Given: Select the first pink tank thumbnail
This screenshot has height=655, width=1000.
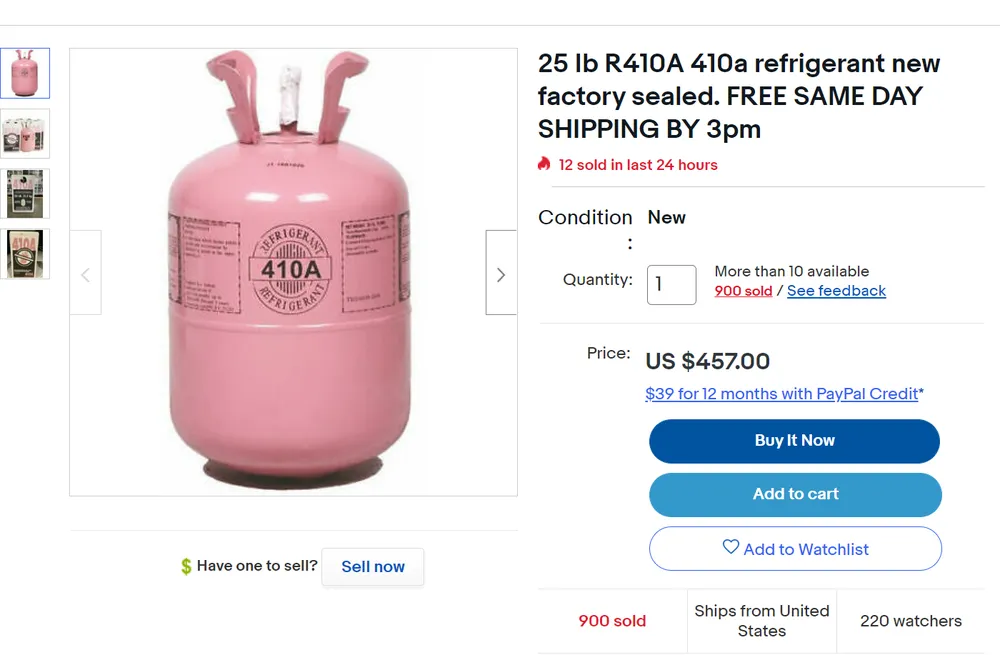Looking at the screenshot, I should click(x=24, y=73).
